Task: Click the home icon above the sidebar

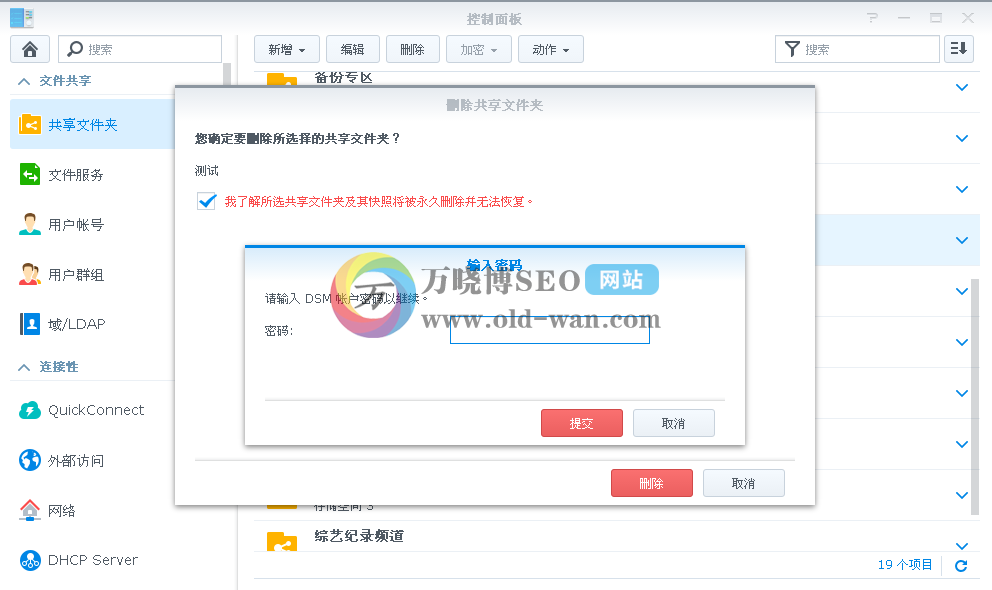Action: click(29, 48)
